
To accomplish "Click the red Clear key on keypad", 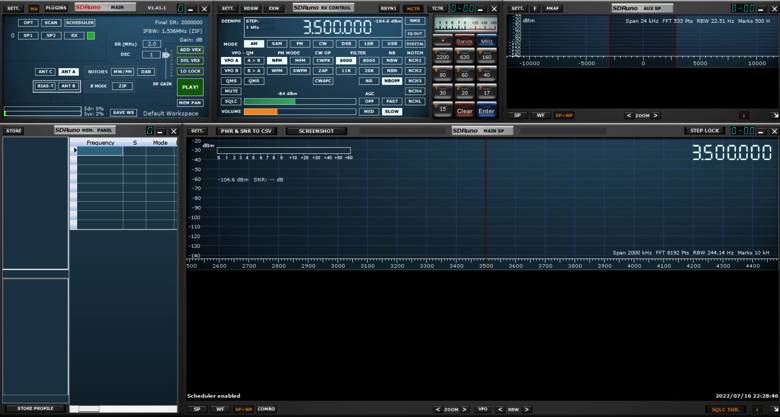I will tap(465, 110).
